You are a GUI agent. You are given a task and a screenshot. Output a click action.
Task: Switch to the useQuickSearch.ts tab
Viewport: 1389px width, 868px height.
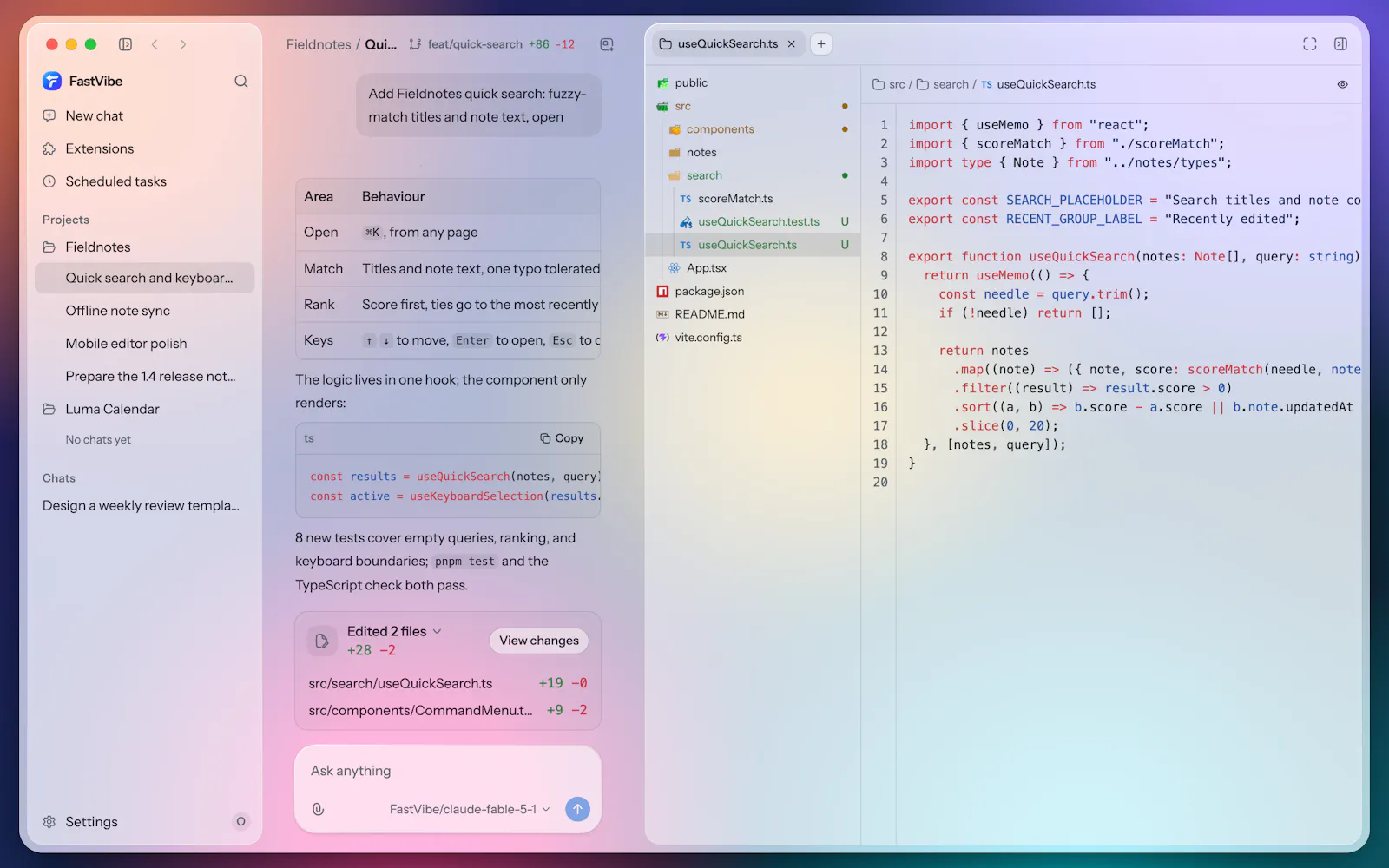(727, 43)
